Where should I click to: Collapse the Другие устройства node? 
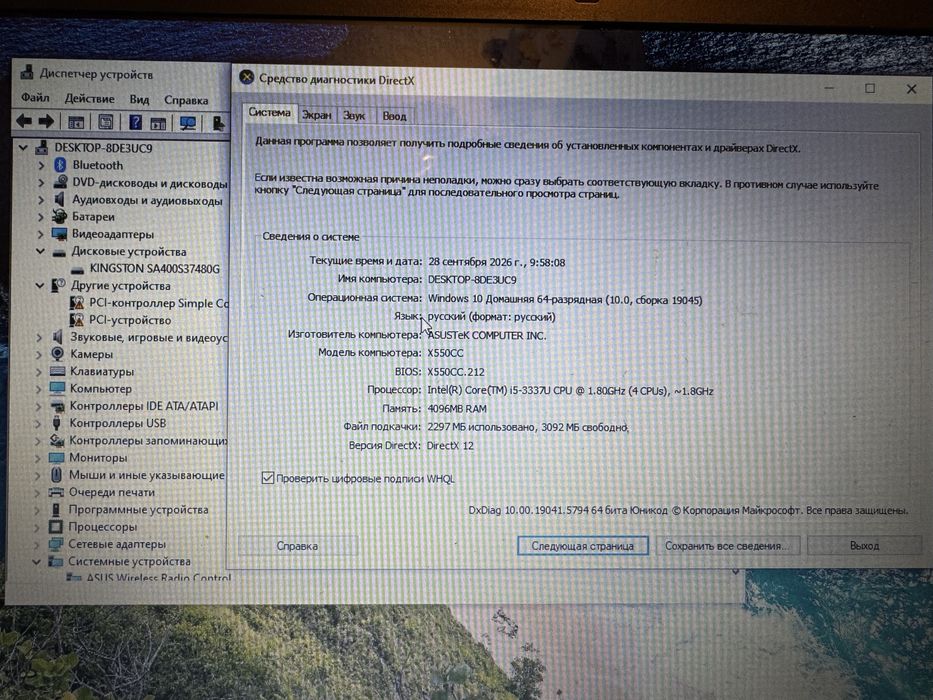tap(39, 285)
